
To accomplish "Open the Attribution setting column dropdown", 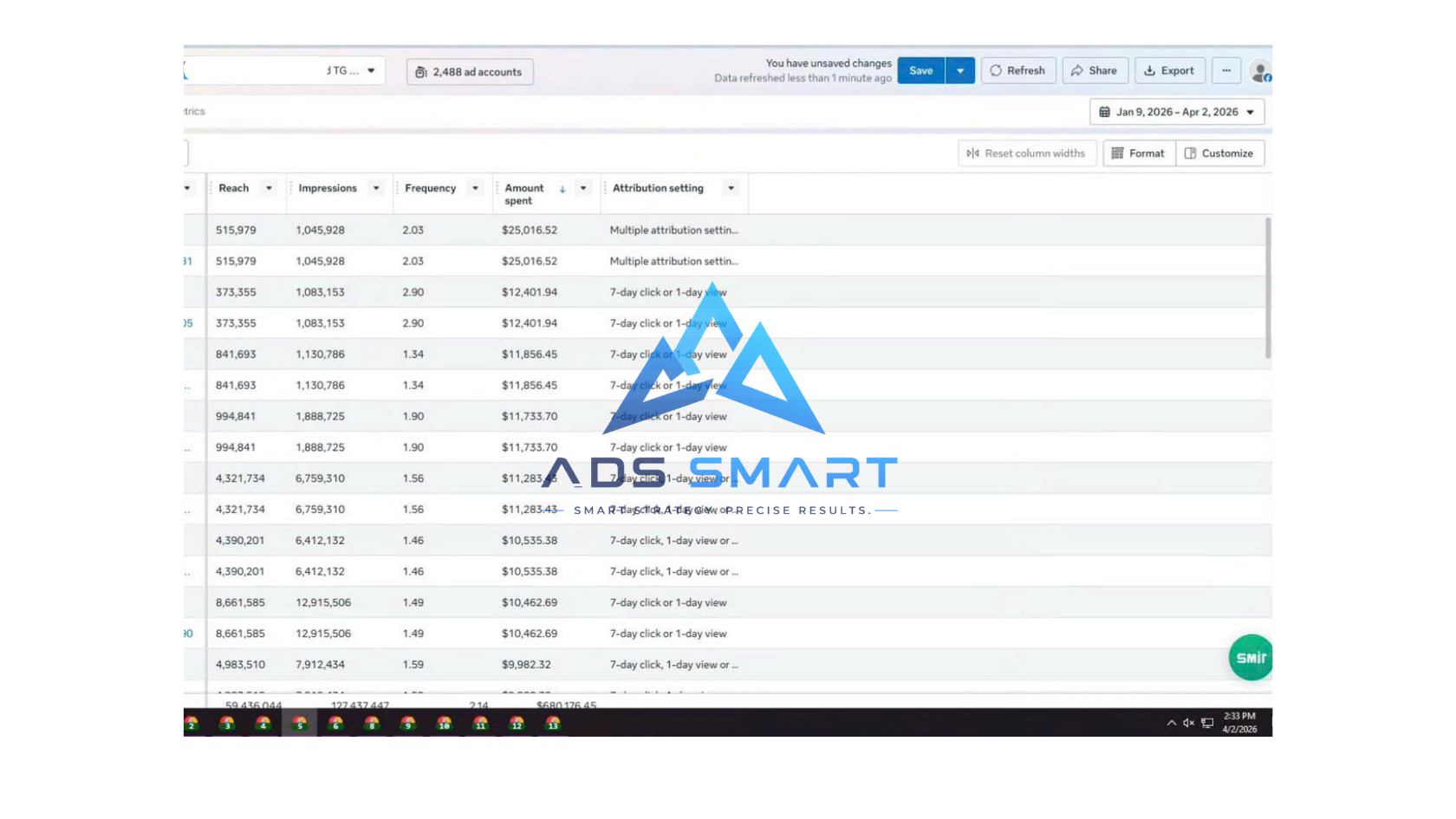I will (731, 188).
